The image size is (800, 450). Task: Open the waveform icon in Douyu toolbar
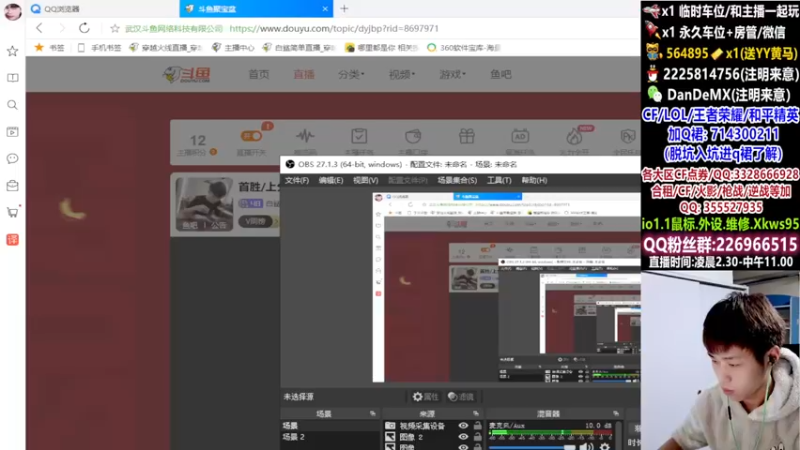click(305, 136)
